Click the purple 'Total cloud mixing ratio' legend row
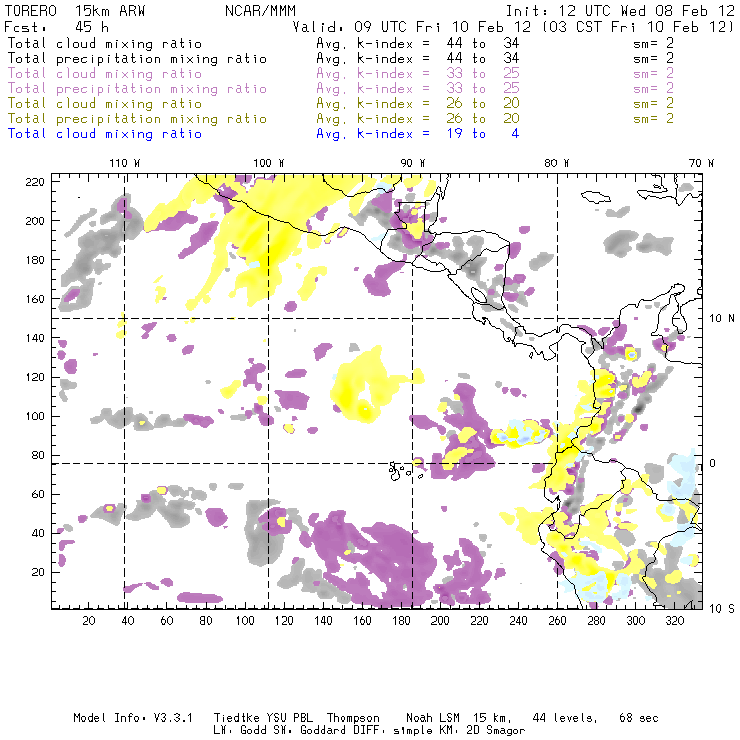 (341, 74)
